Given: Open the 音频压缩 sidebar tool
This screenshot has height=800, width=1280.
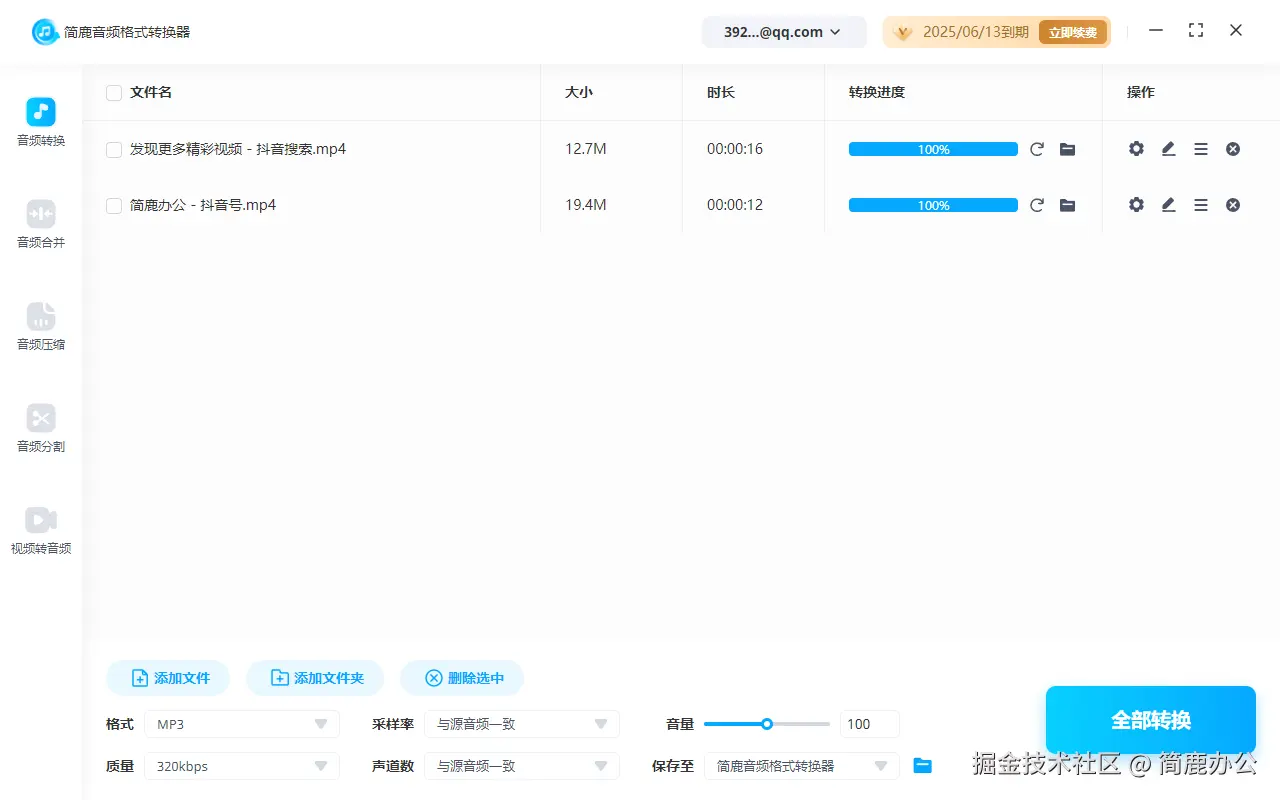Looking at the screenshot, I should coord(41,327).
